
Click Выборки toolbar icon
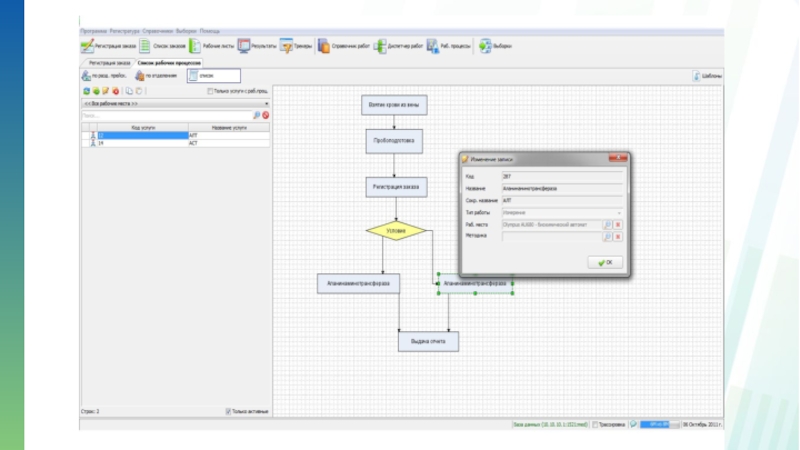point(485,46)
